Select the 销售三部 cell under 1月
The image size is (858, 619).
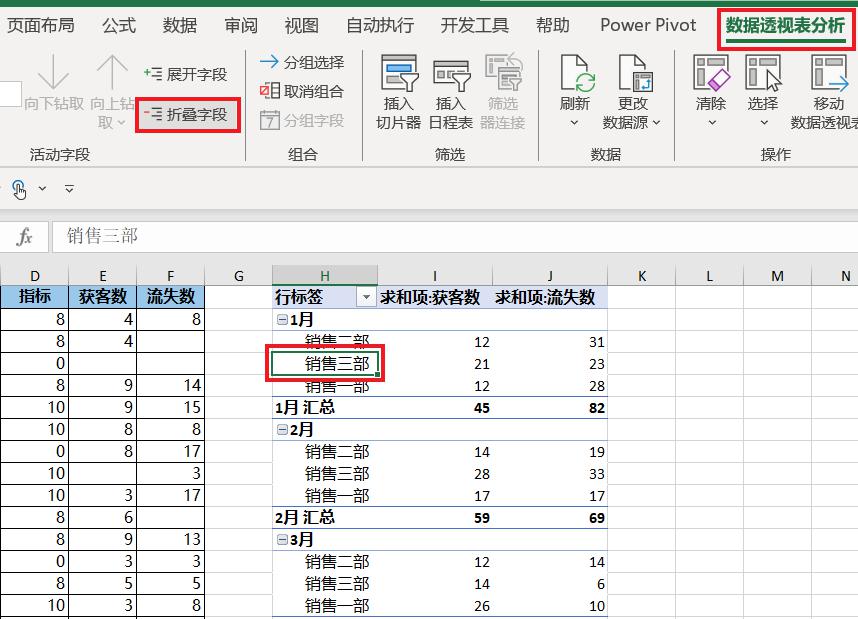pos(325,364)
